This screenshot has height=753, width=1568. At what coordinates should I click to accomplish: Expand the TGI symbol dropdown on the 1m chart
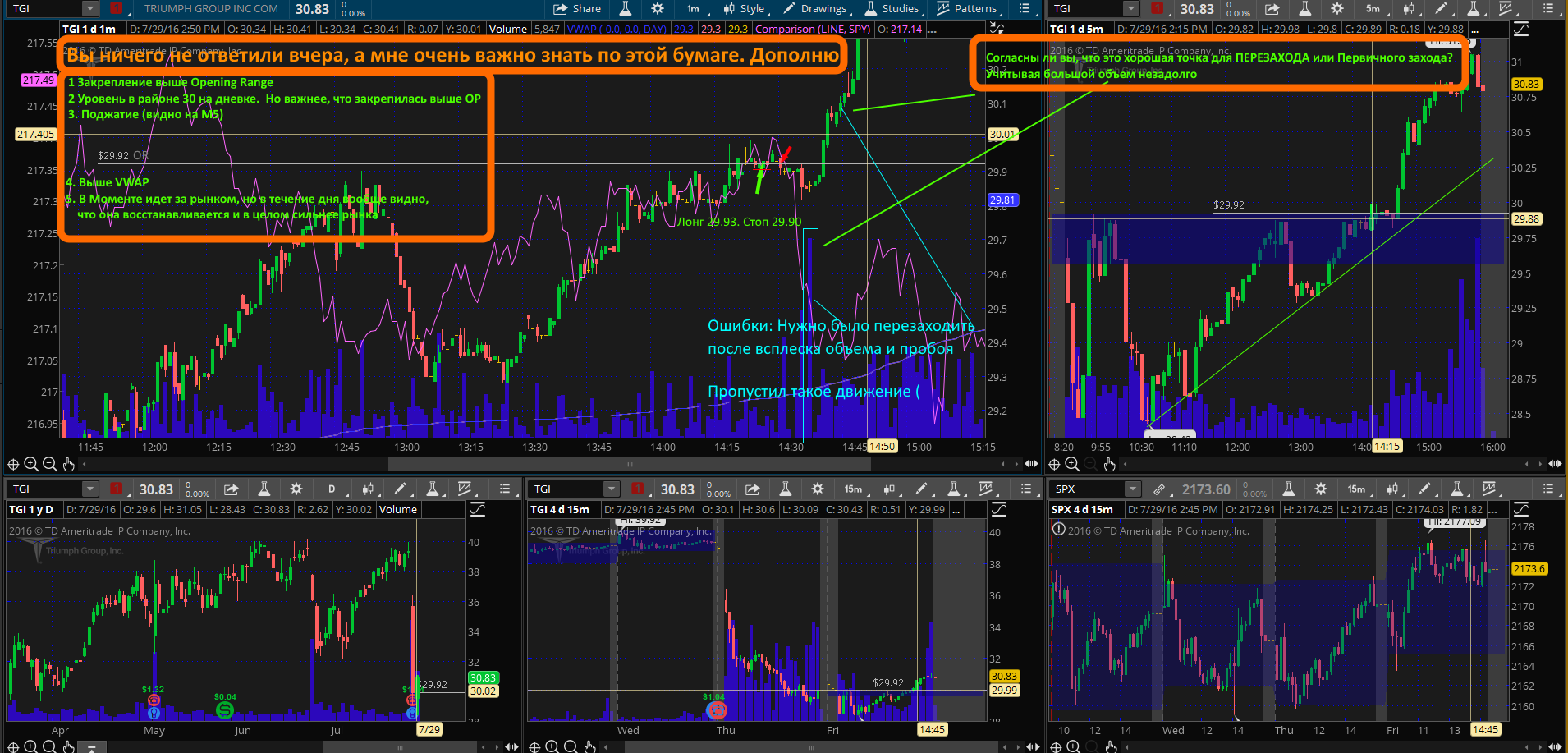pos(89,8)
